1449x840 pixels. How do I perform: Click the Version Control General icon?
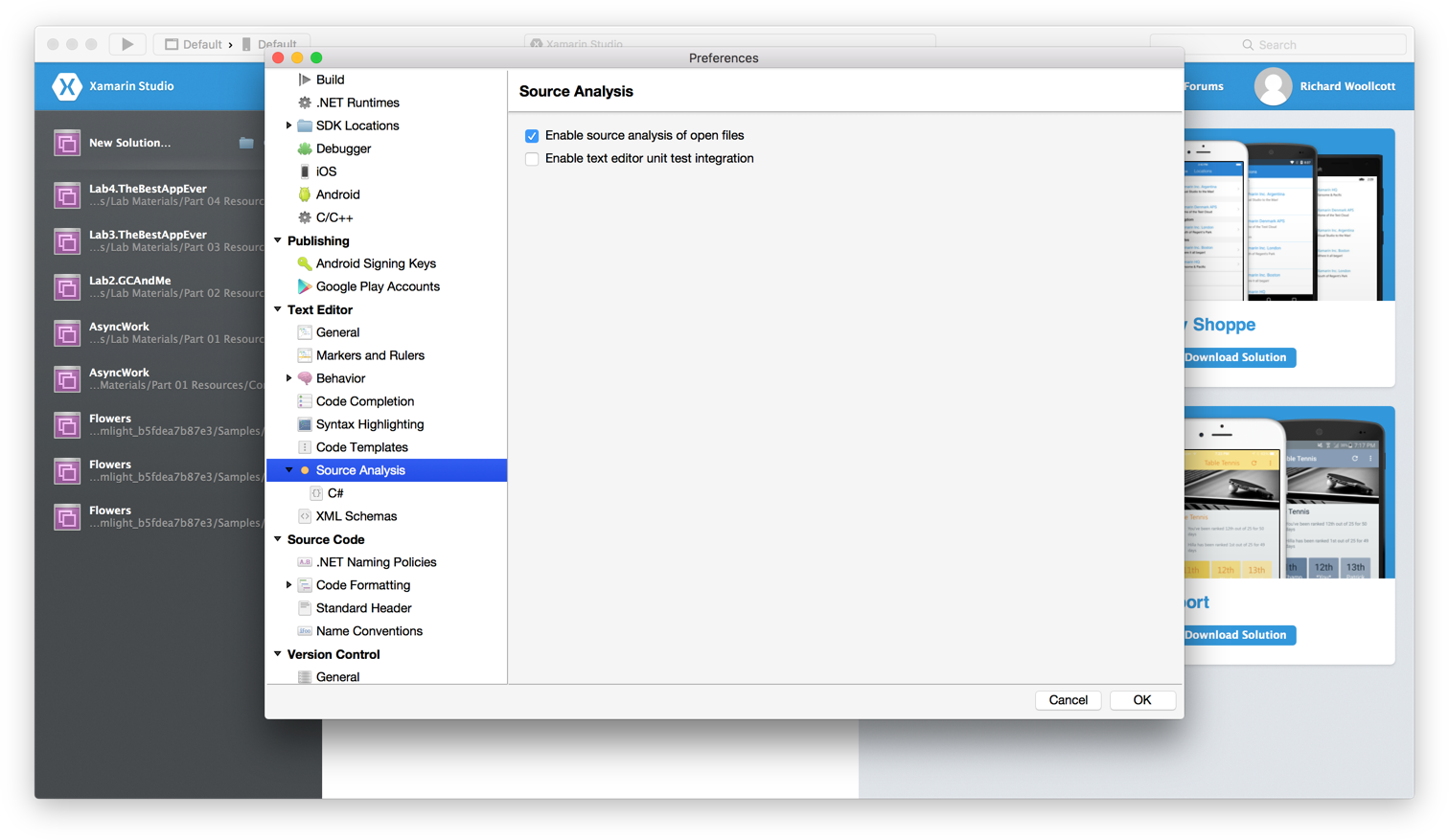pos(305,677)
